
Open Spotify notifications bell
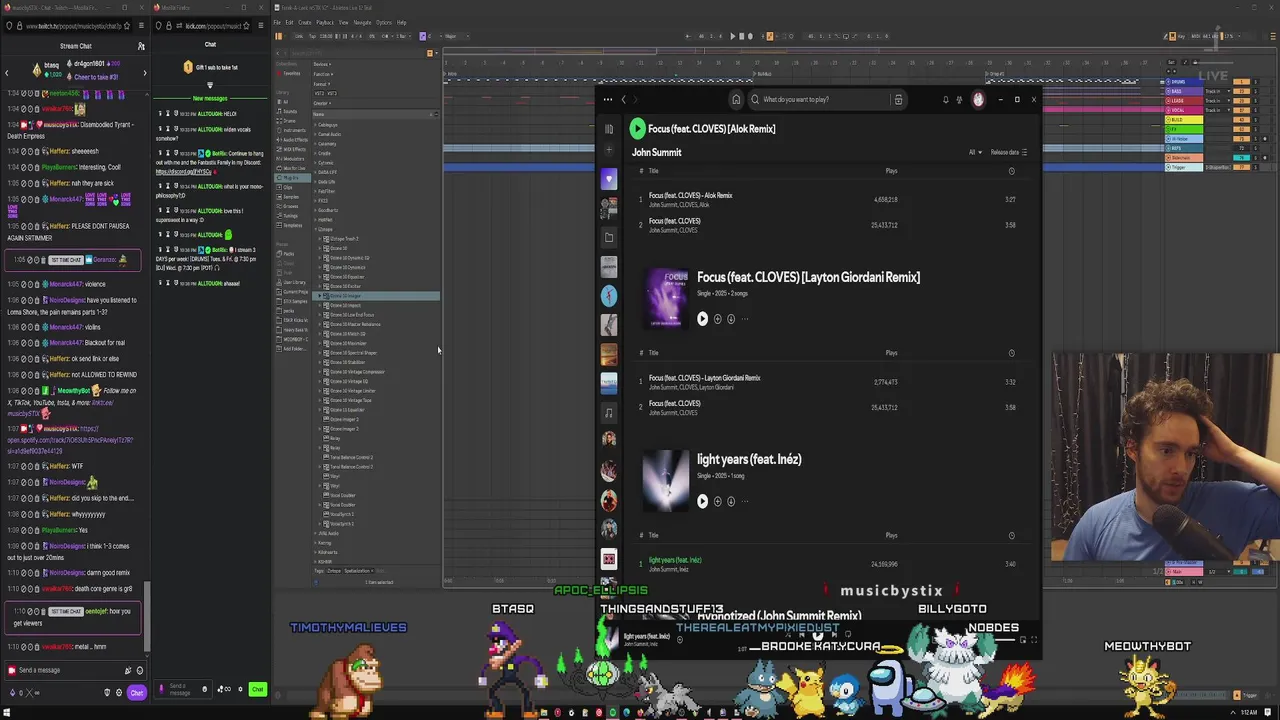945,100
